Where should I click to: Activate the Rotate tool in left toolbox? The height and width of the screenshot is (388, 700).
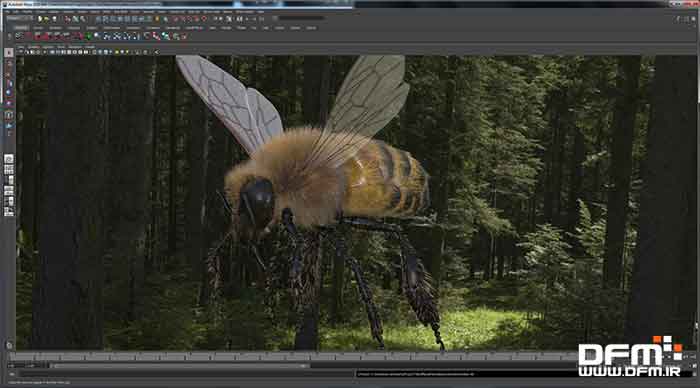tap(9, 93)
